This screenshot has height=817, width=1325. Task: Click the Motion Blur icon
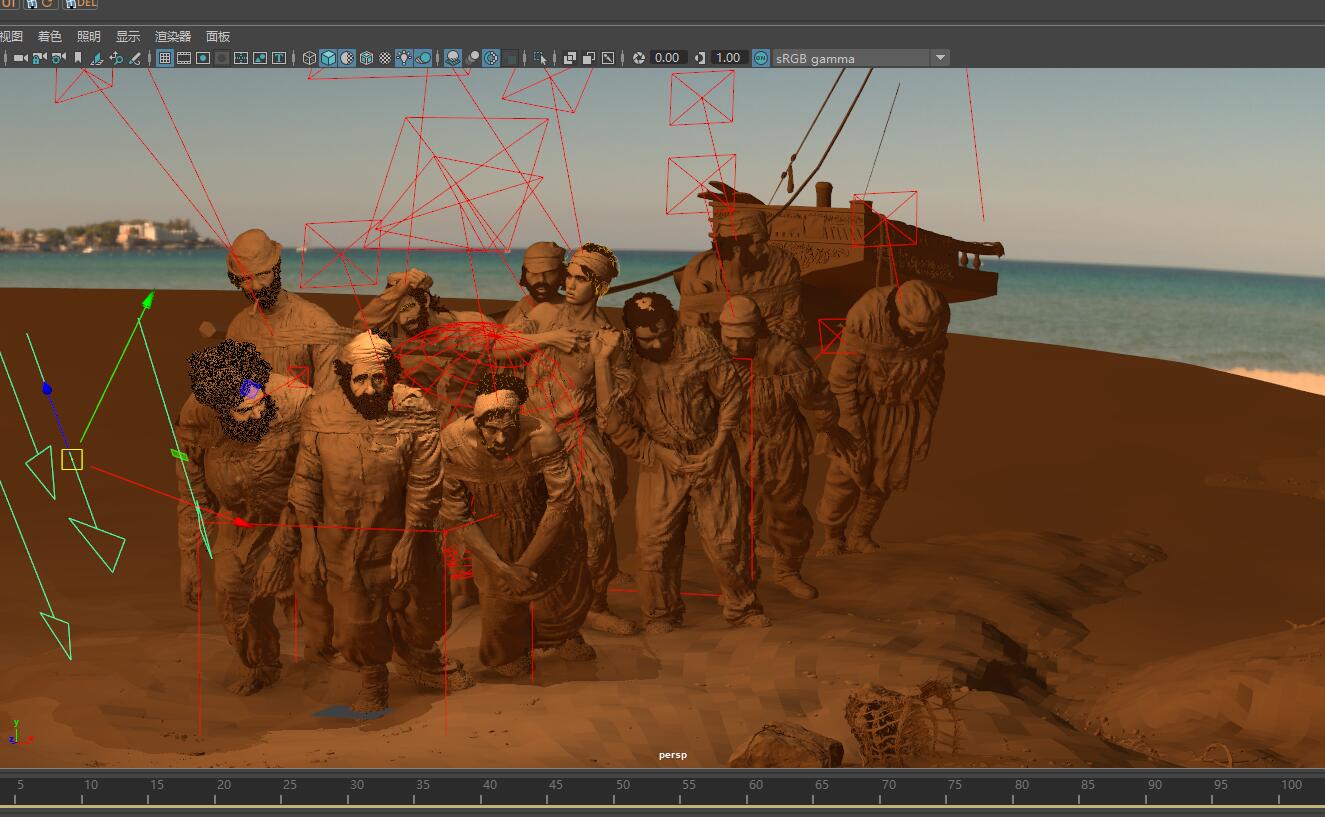(472, 58)
